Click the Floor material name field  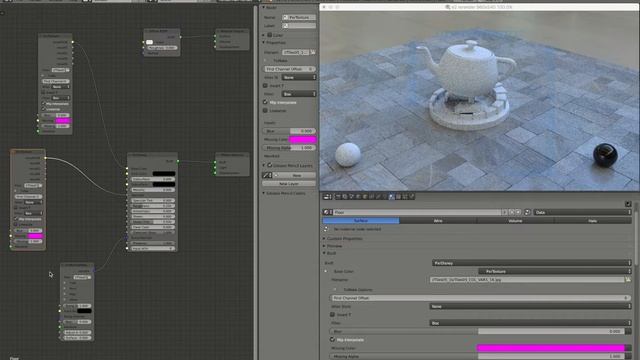416,212
